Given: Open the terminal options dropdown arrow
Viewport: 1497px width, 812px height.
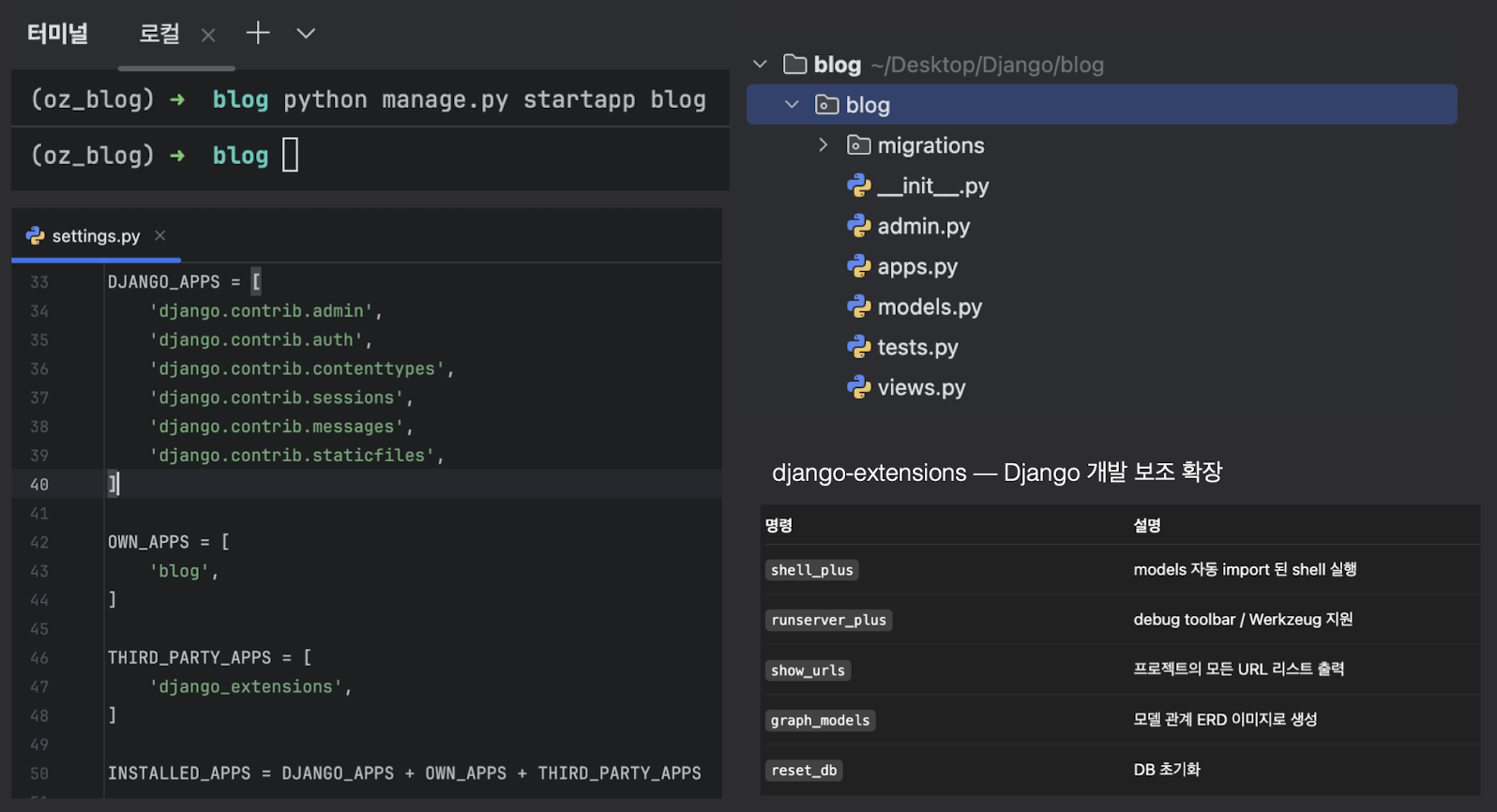Looking at the screenshot, I should tap(306, 34).
